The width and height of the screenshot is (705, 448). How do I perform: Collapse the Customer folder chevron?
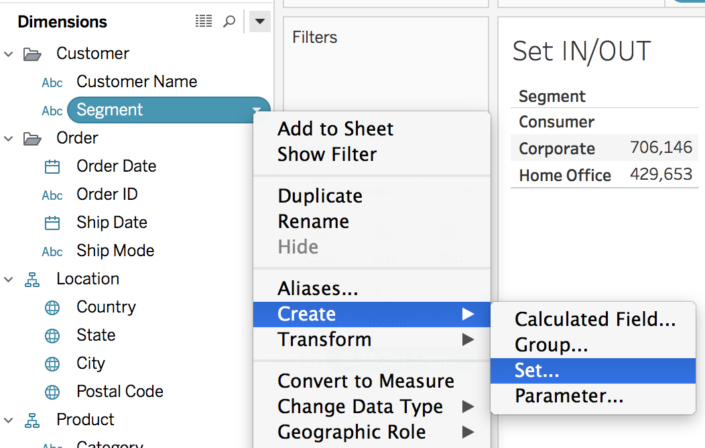[9, 54]
